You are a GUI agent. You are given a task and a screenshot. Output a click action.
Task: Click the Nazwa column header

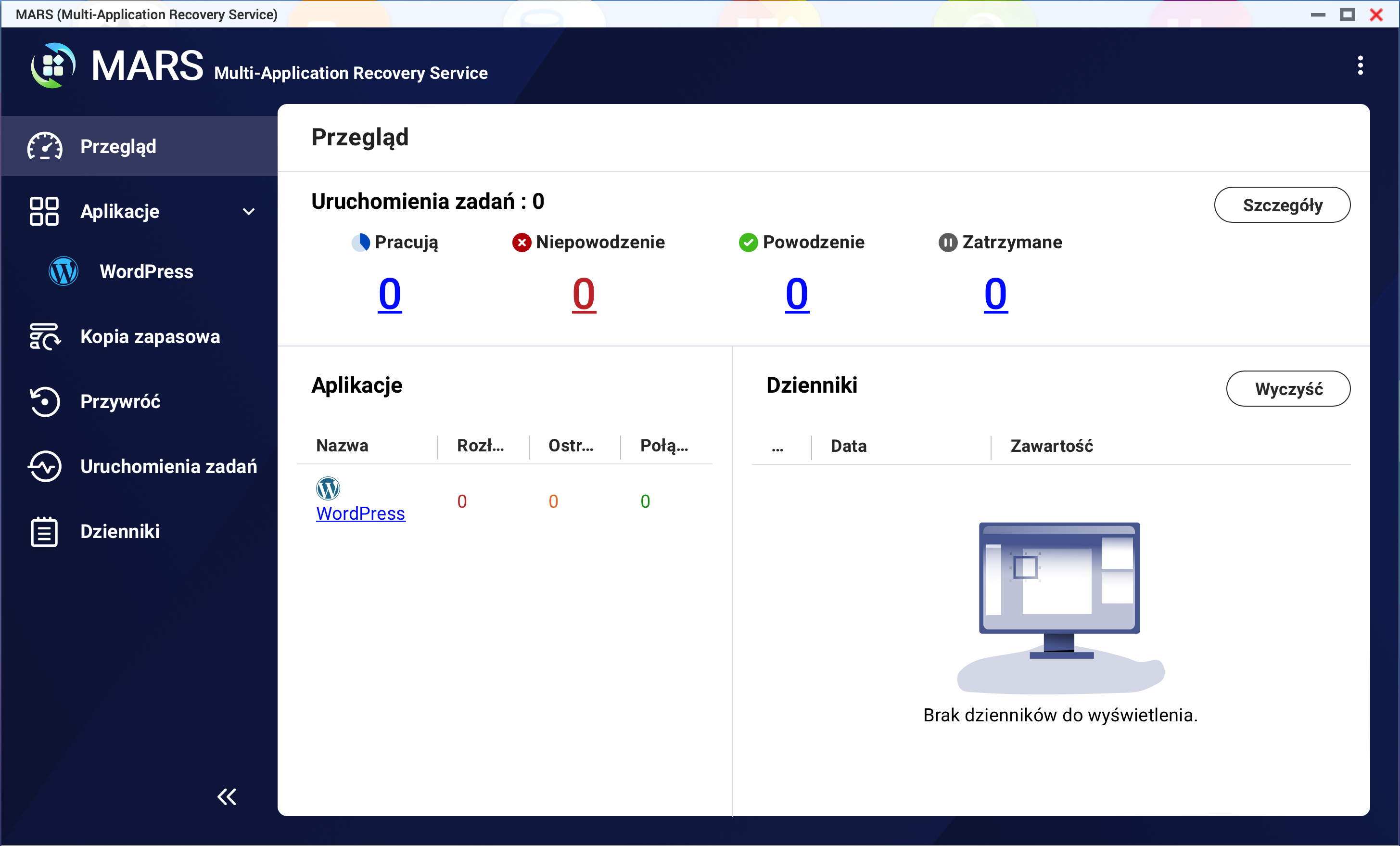342,446
